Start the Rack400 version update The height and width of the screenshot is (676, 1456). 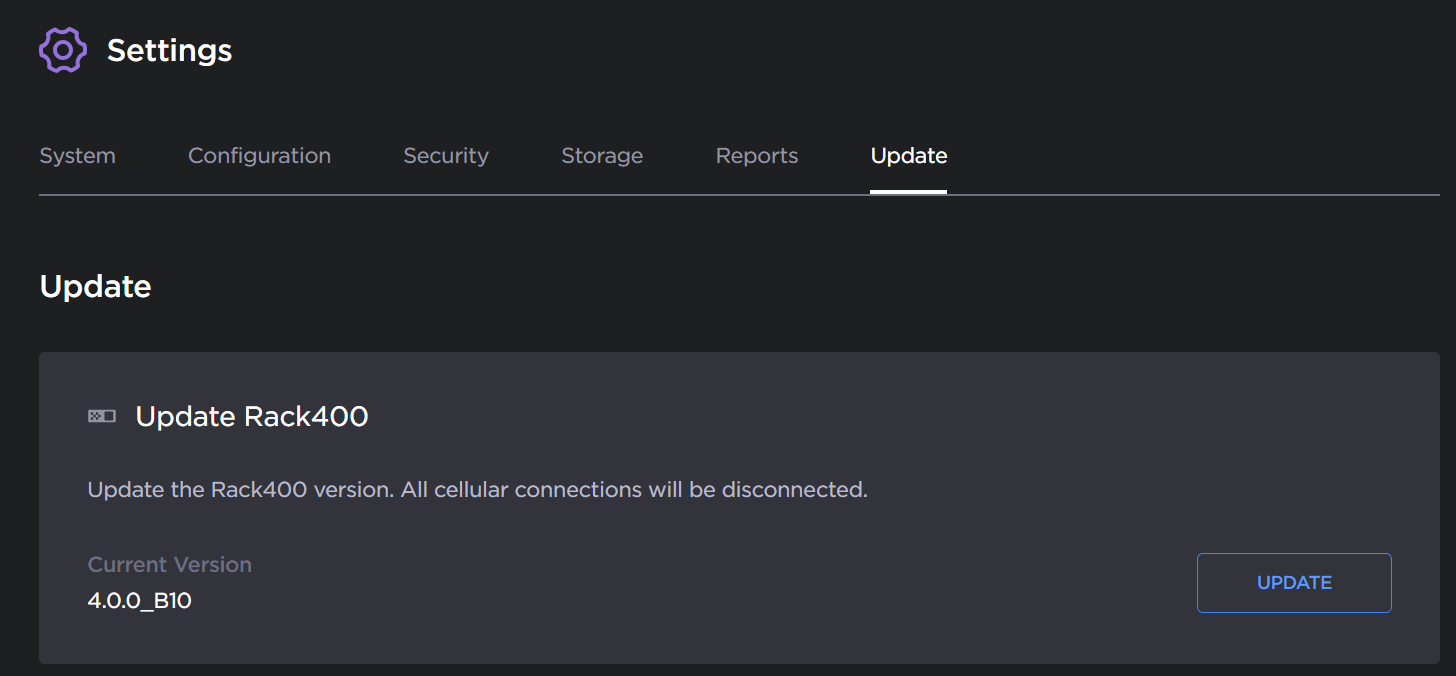pyautogui.click(x=1294, y=582)
